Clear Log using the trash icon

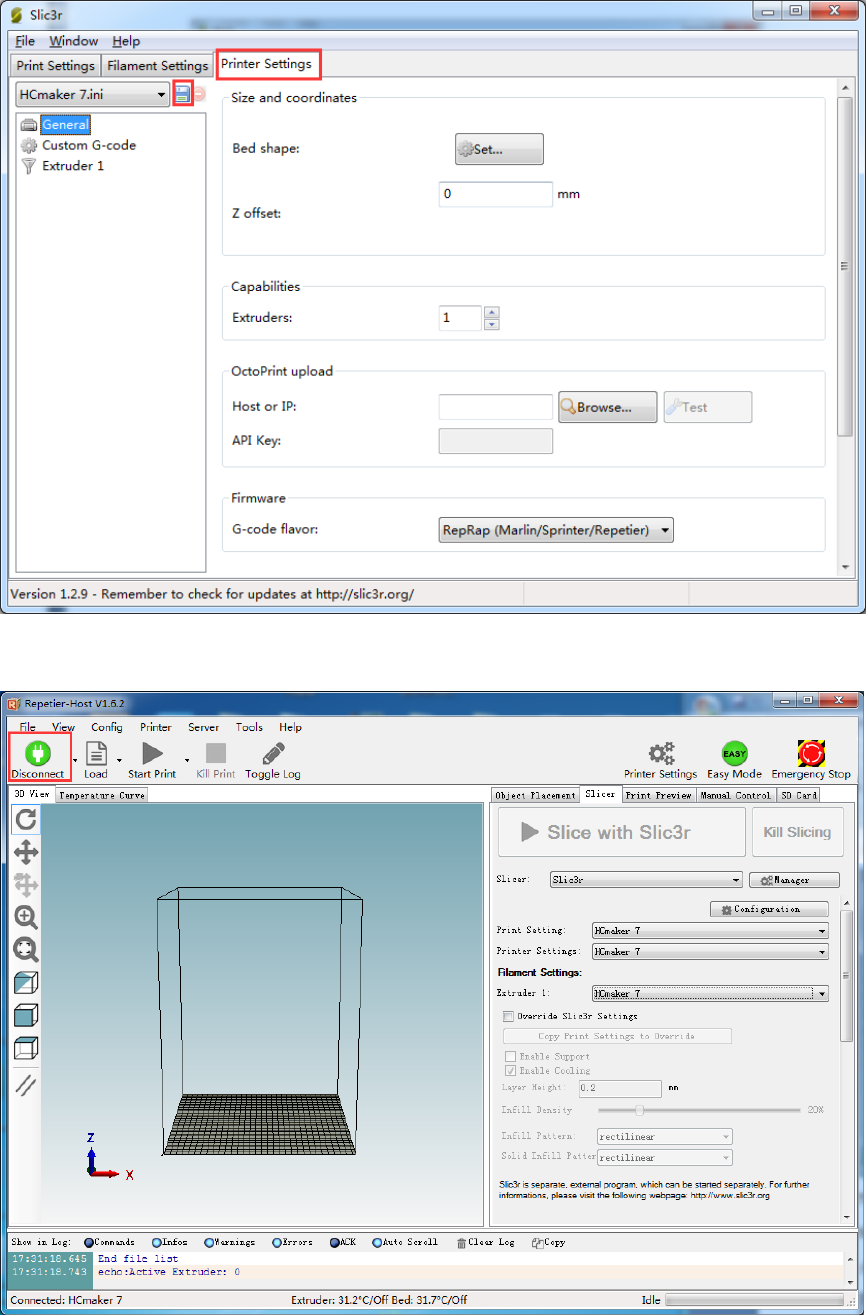pyautogui.click(x=460, y=1242)
